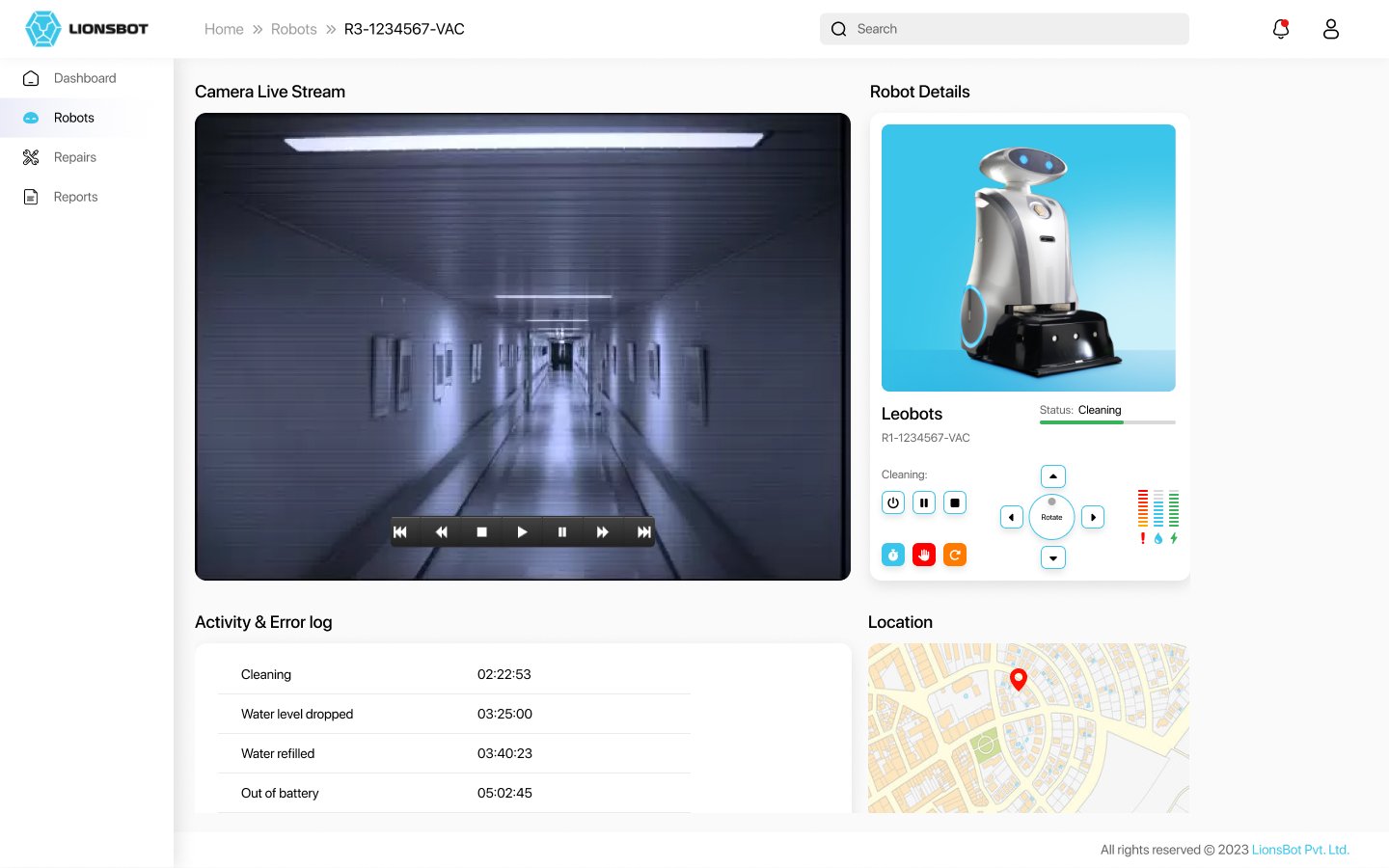
Task: Move robot forward with up arrow
Action: pyautogui.click(x=1053, y=476)
